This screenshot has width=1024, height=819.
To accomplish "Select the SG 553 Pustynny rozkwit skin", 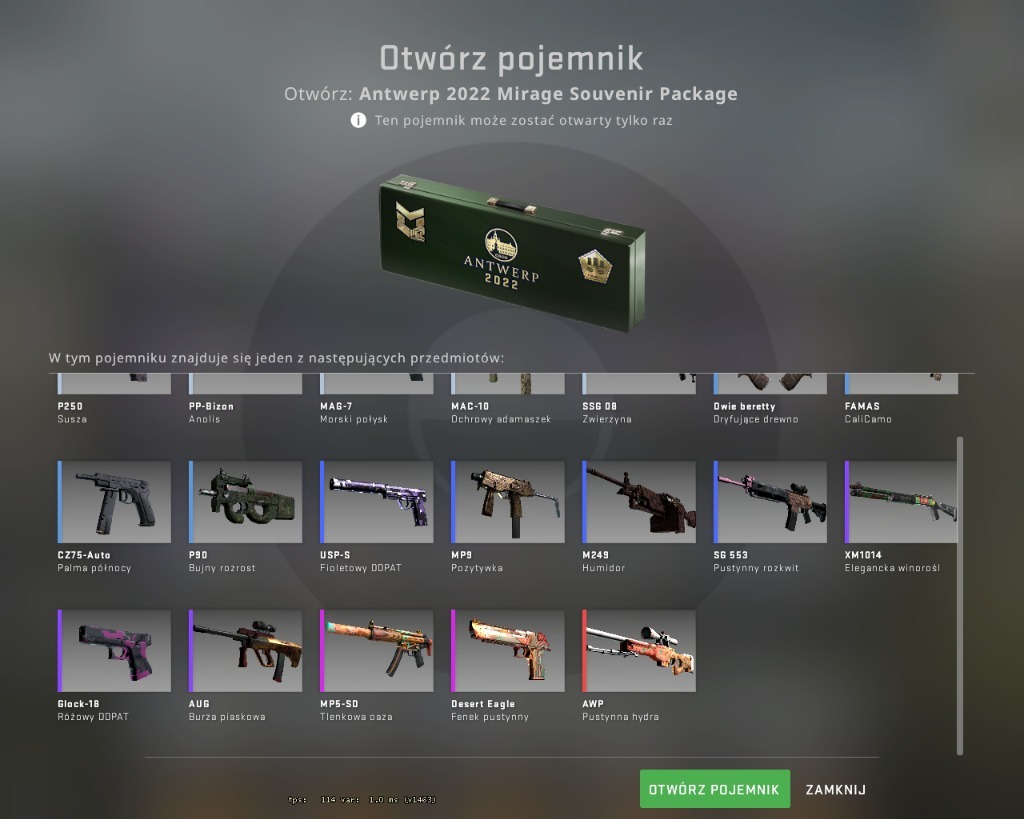I will click(771, 502).
